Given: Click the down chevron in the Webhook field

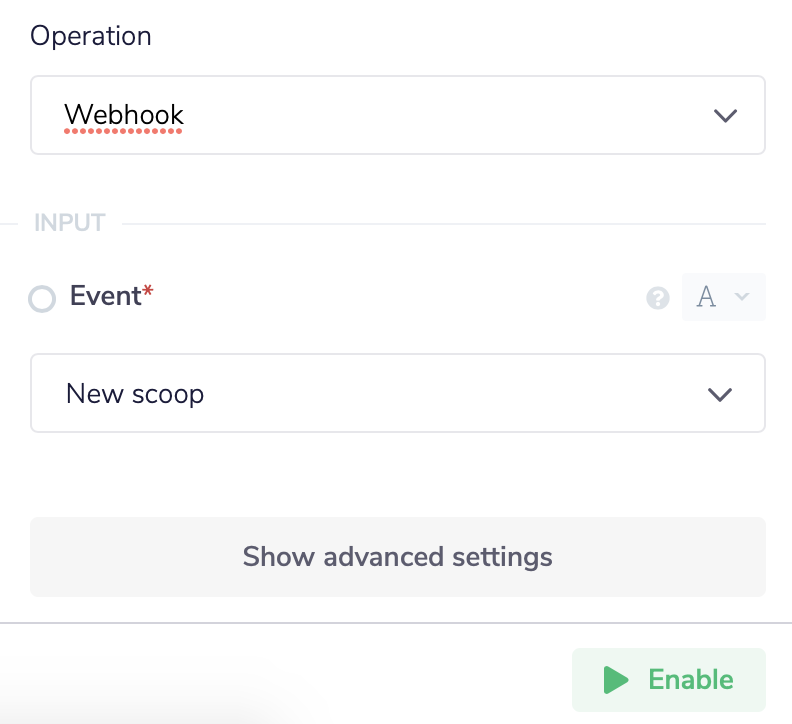Looking at the screenshot, I should tap(725, 115).
